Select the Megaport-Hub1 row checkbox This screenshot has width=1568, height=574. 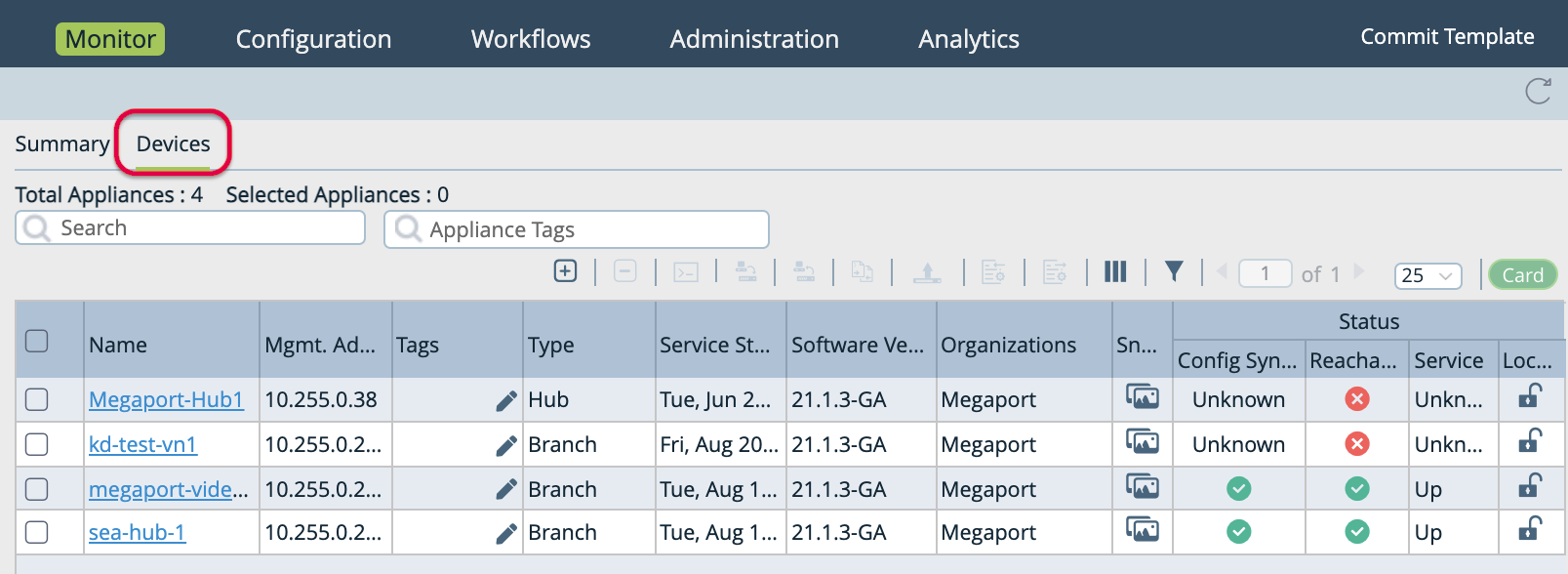37,399
